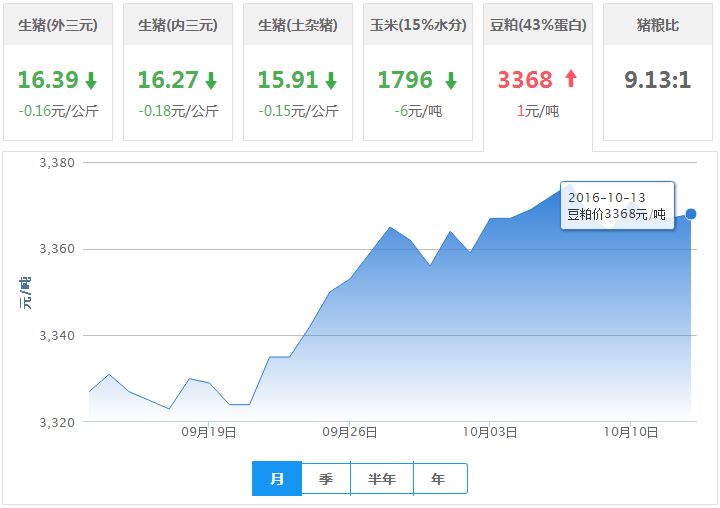720x508 pixels.
Task: Click the corn price 1796
Action: [405, 80]
